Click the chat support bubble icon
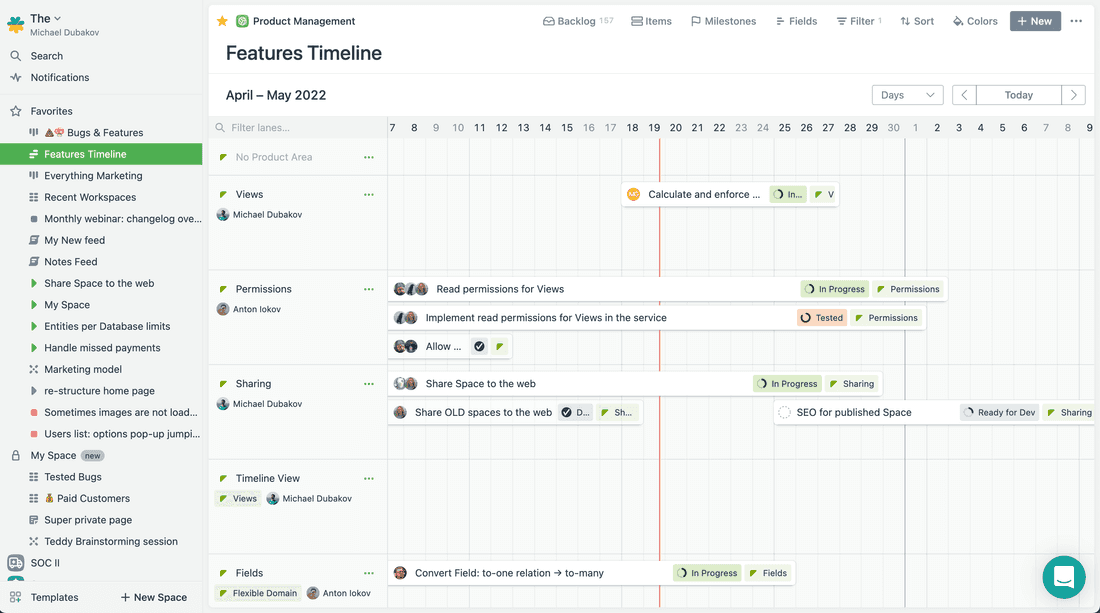The height and width of the screenshot is (613, 1100). (1063, 577)
